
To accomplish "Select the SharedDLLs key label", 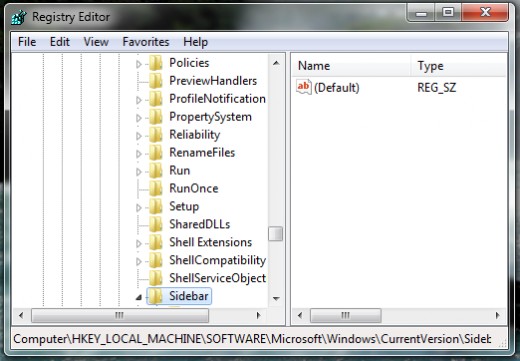I will pos(199,224).
